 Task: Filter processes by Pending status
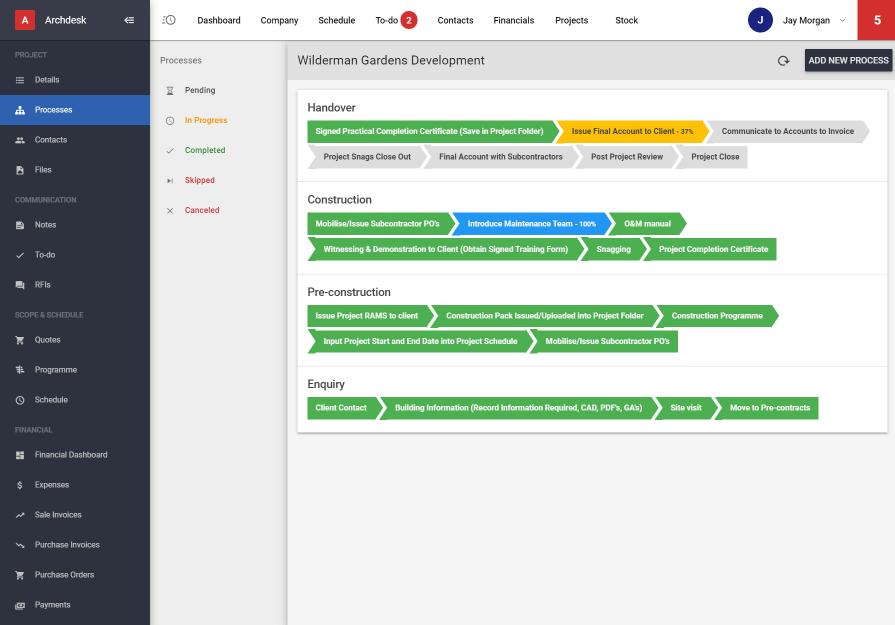coord(200,90)
